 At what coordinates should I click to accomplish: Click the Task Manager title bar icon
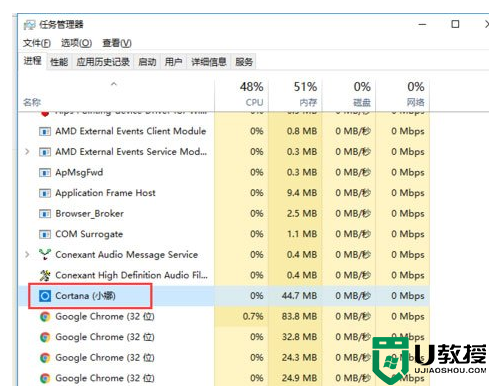click(29, 25)
